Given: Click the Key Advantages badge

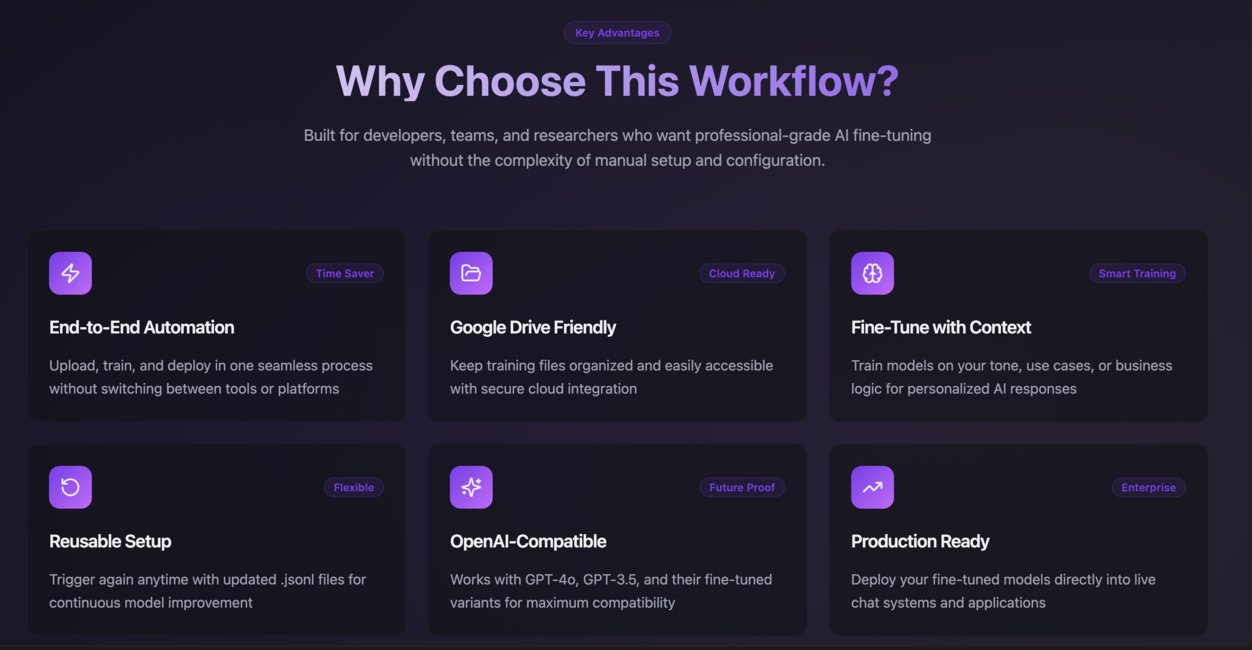Looking at the screenshot, I should [x=617, y=33].
